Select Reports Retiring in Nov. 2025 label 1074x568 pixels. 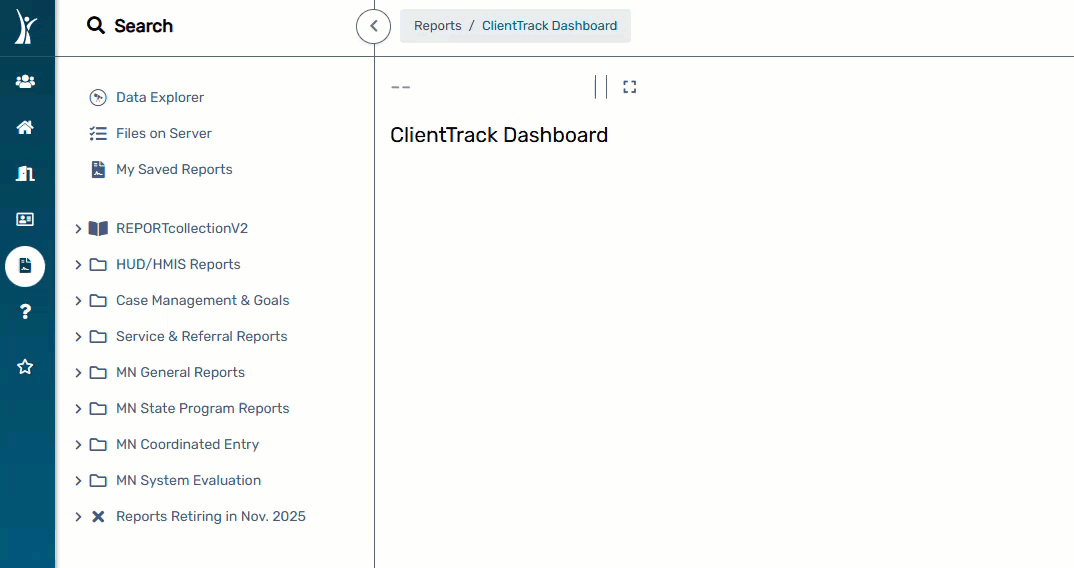click(x=211, y=517)
